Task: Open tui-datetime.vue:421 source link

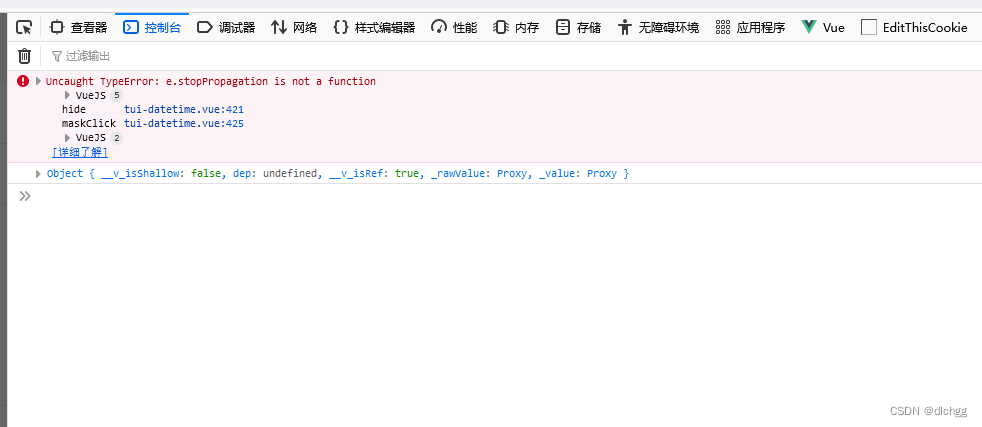Action: [x=183, y=110]
